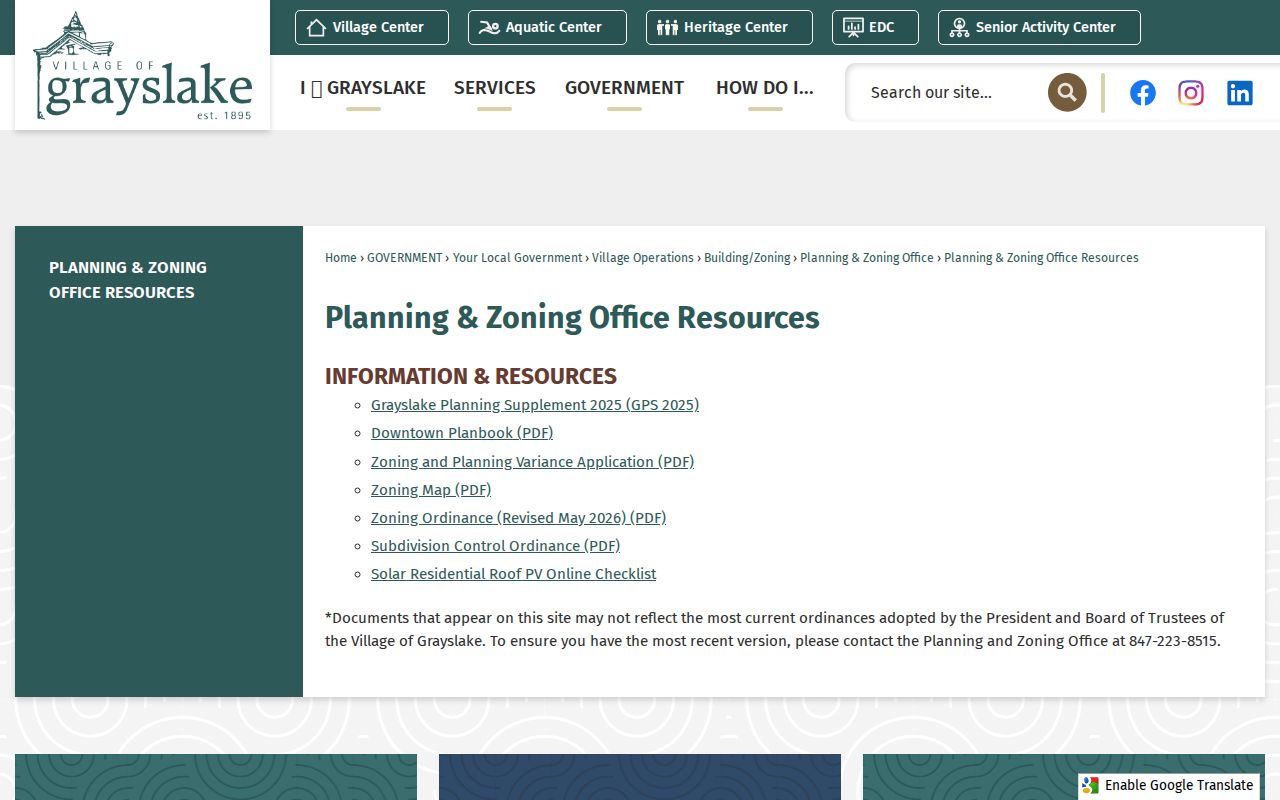This screenshot has height=800, width=1280.
Task: Open Zoning Map PDF link
Action: pyautogui.click(x=431, y=490)
